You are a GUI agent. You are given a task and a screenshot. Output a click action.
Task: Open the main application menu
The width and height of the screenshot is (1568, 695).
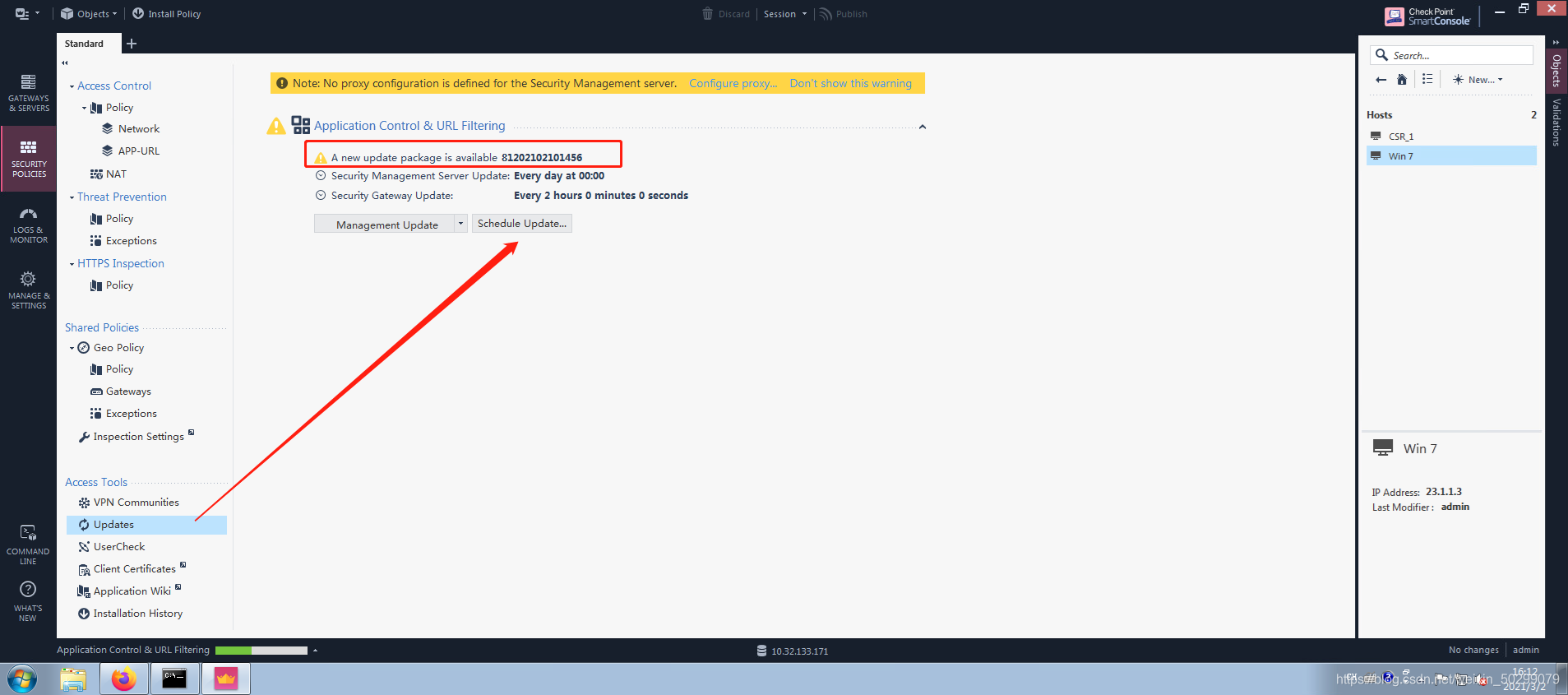tap(27, 14)
